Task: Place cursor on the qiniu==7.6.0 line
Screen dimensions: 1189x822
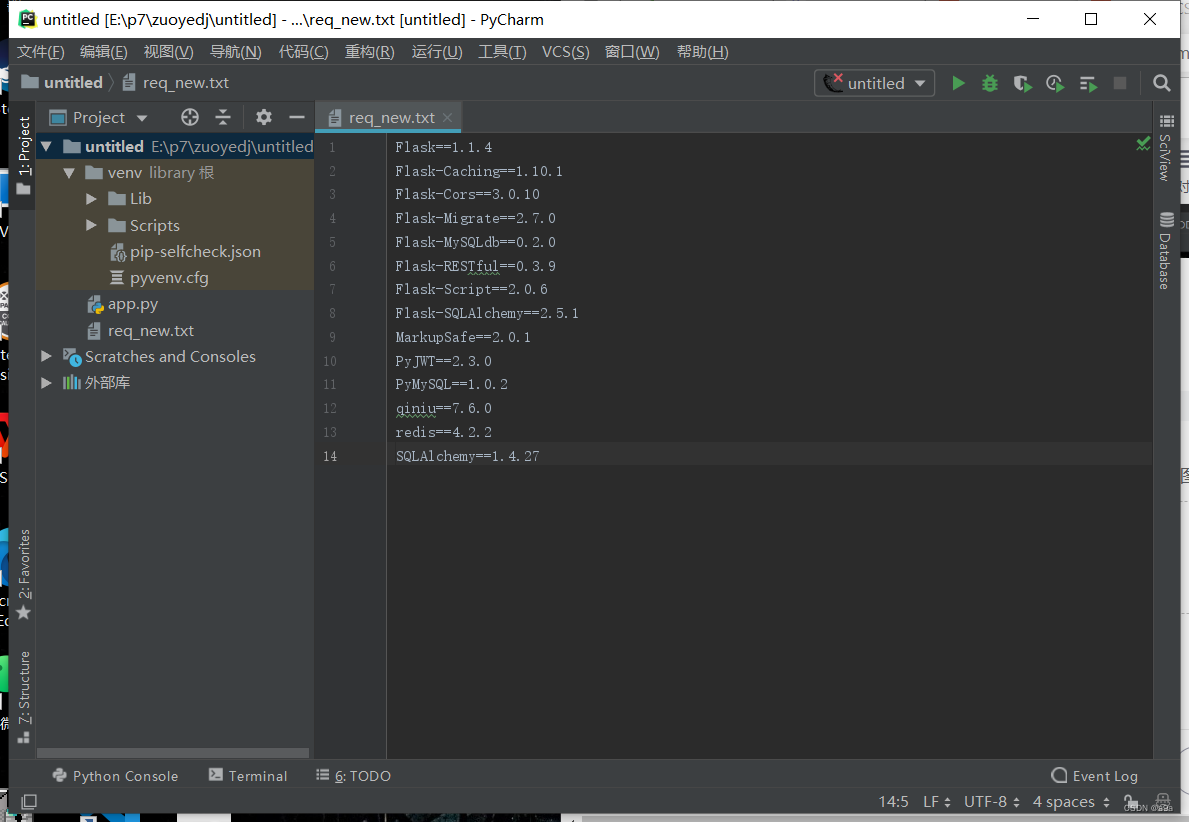Action: [444, 408]
